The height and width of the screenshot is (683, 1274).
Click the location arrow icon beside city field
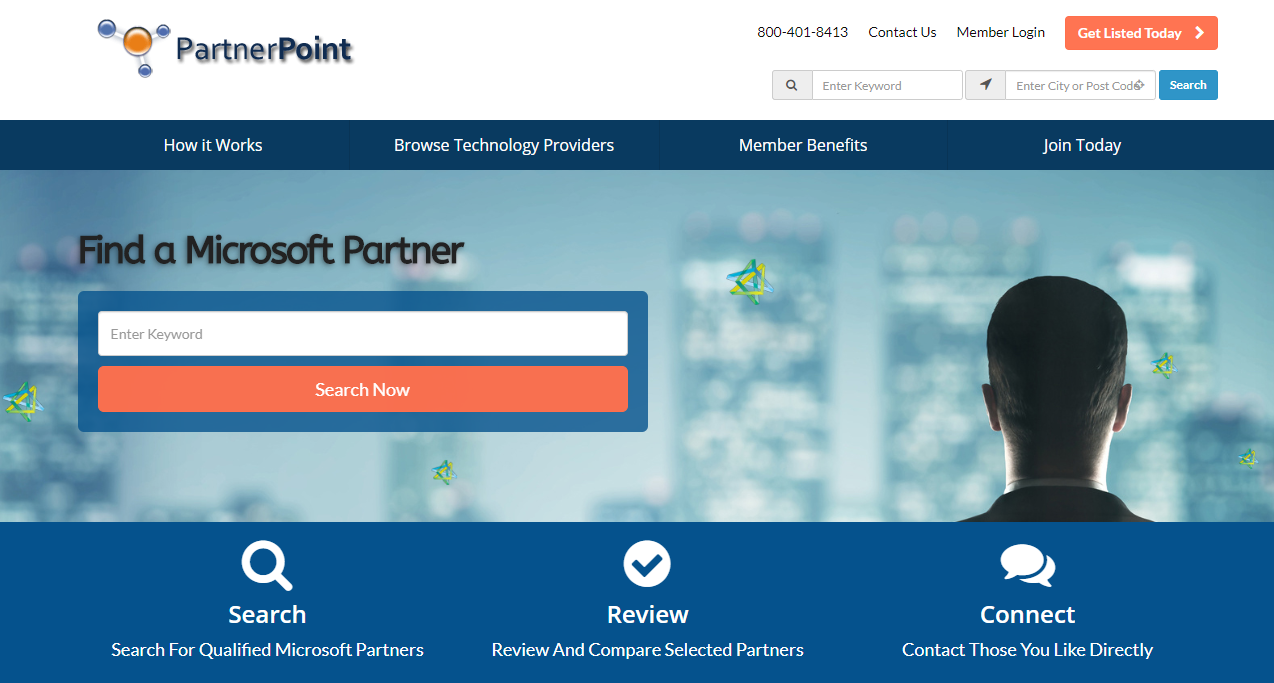[x=985, y=85]
